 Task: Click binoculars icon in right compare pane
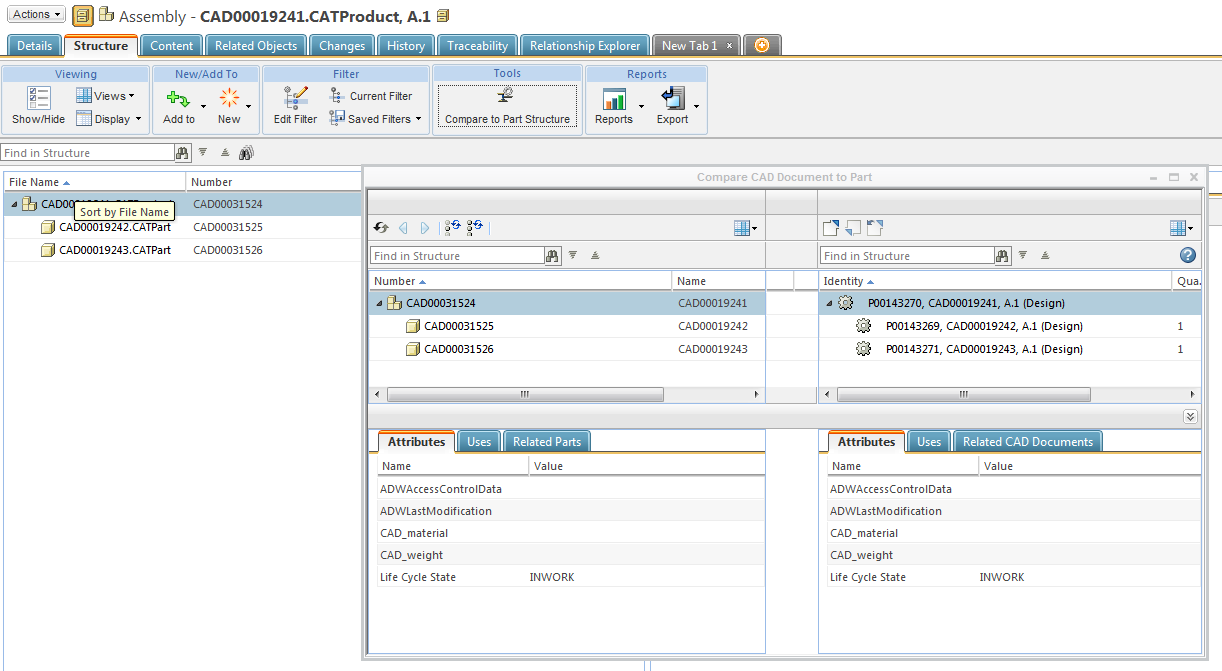click(1002, 256)
